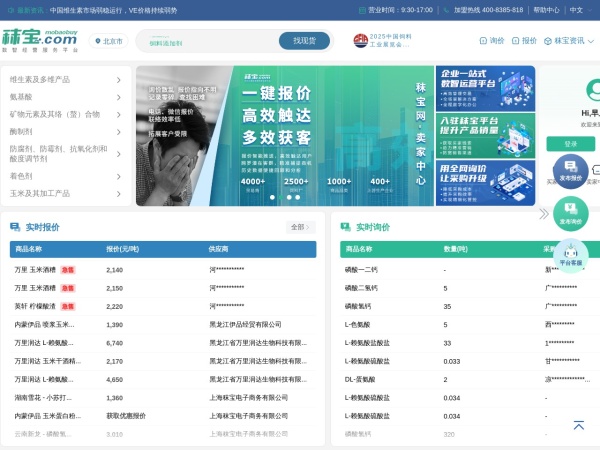Screen dimensions: 600x450
Task: Click the 最新资讯 speaker icon
Action: point(11,10)
